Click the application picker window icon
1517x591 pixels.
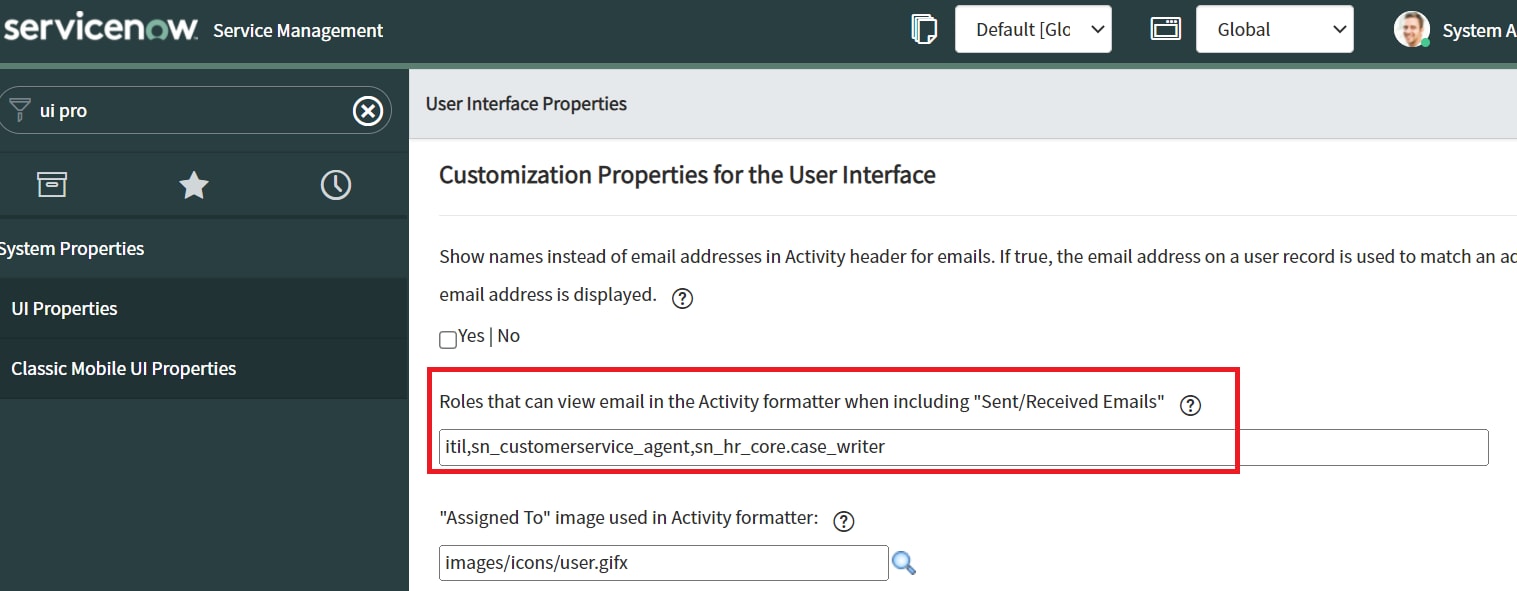tap(1166, 29)
